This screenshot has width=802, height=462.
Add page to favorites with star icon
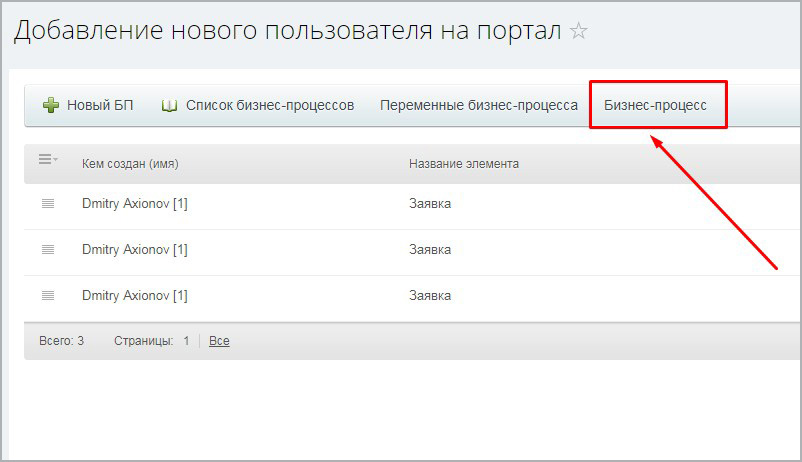(x=578, y=31)
